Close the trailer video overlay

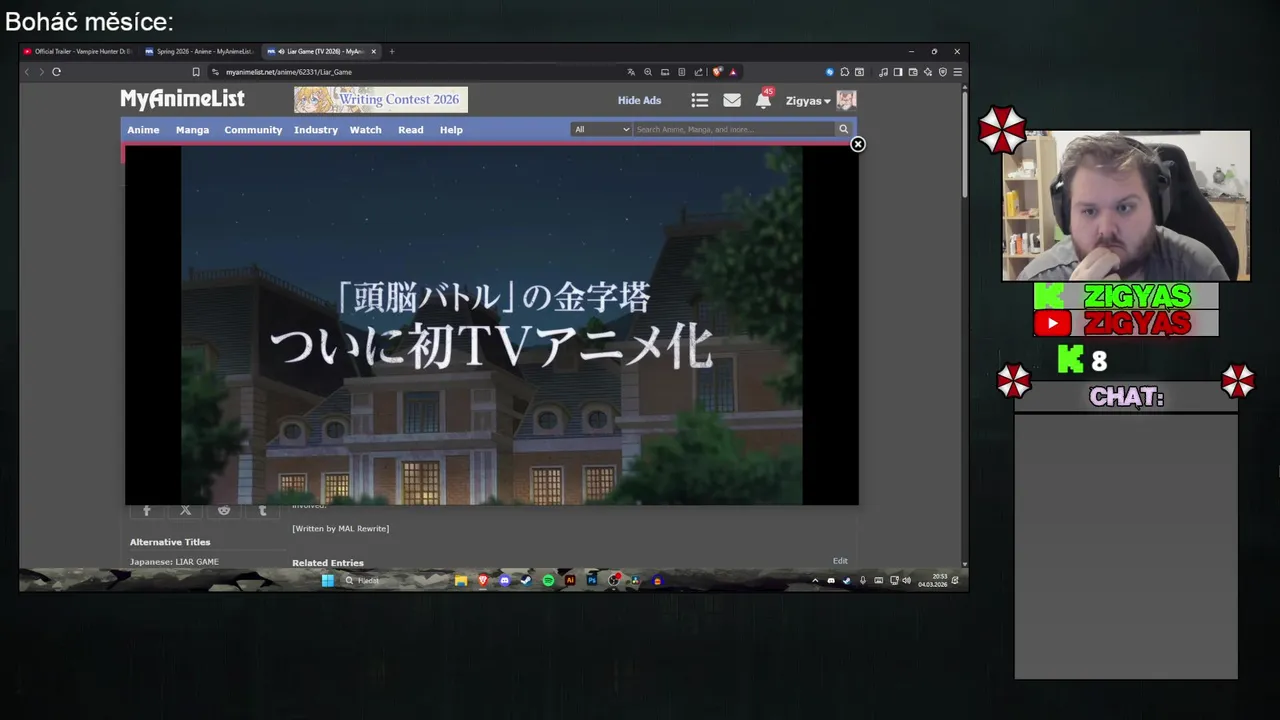tap(857, 144)
